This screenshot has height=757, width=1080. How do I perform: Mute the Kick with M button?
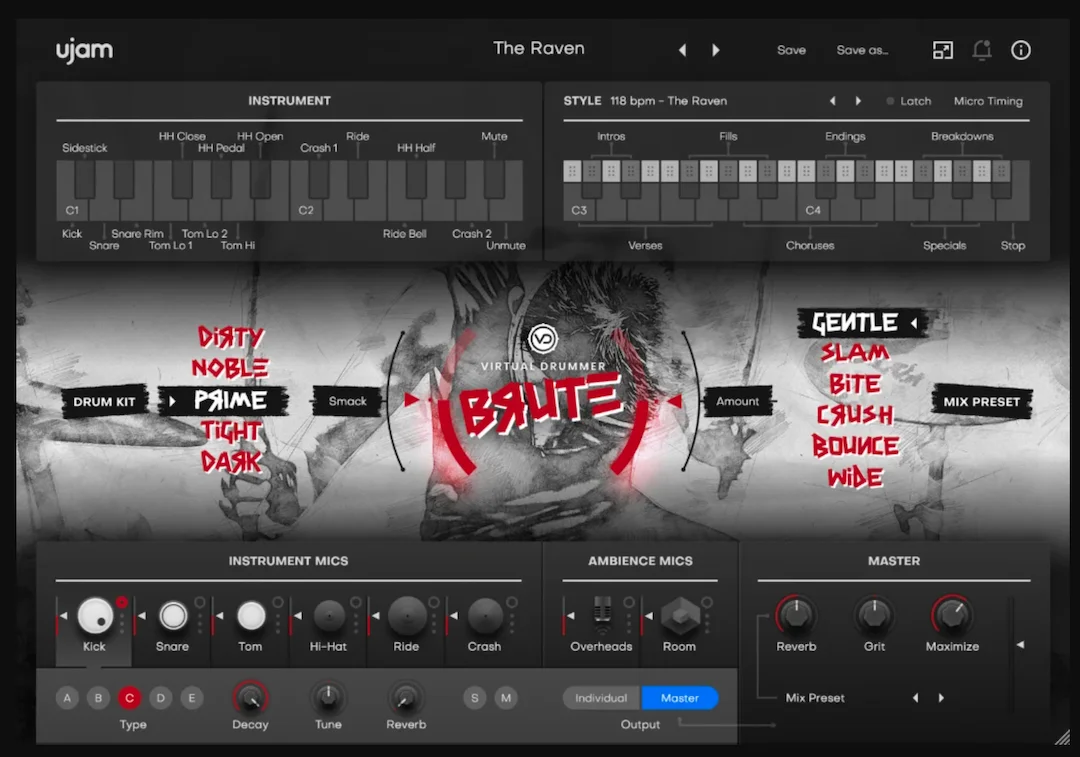pos(506,698)
